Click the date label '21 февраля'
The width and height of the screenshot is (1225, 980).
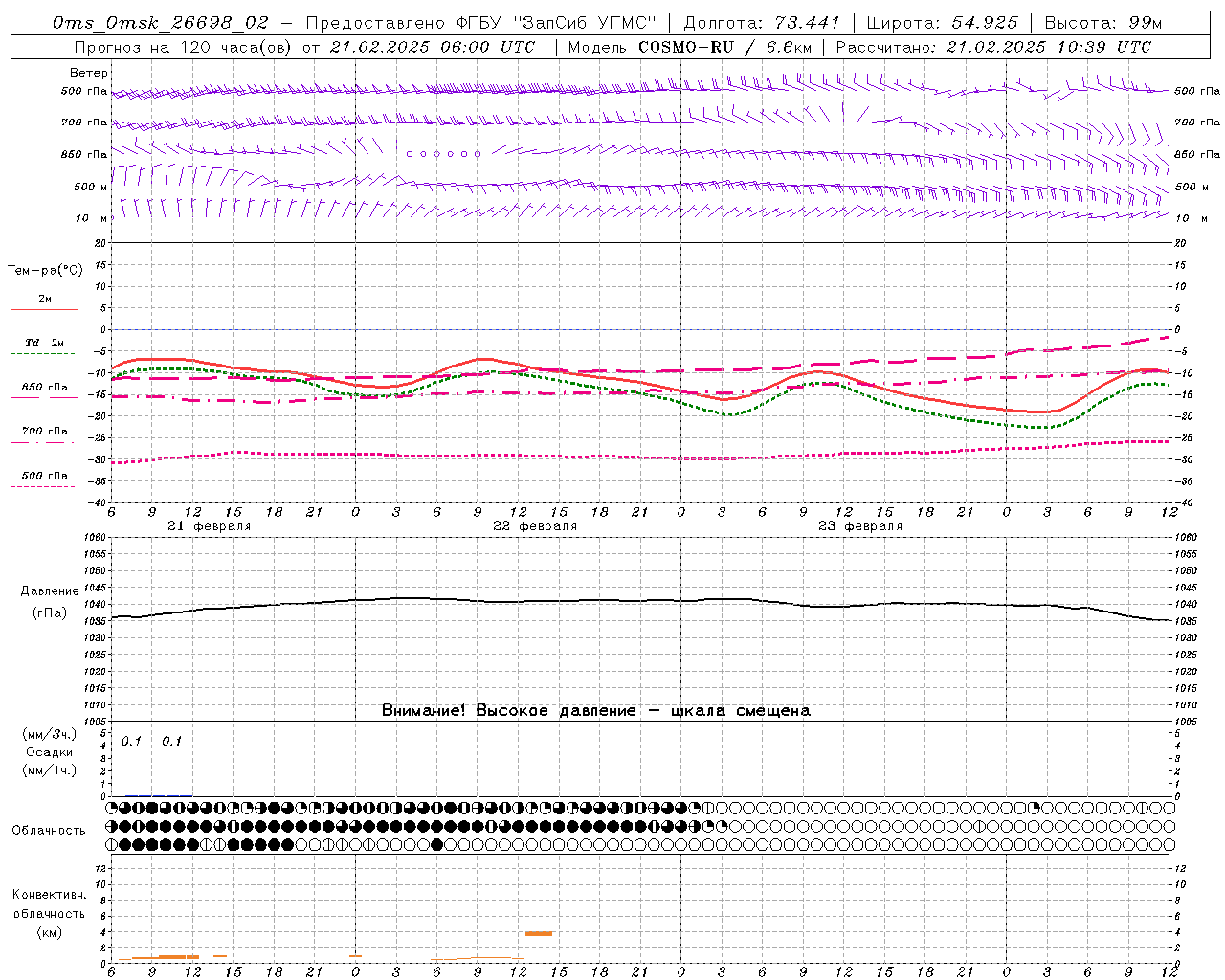(210, 526)
